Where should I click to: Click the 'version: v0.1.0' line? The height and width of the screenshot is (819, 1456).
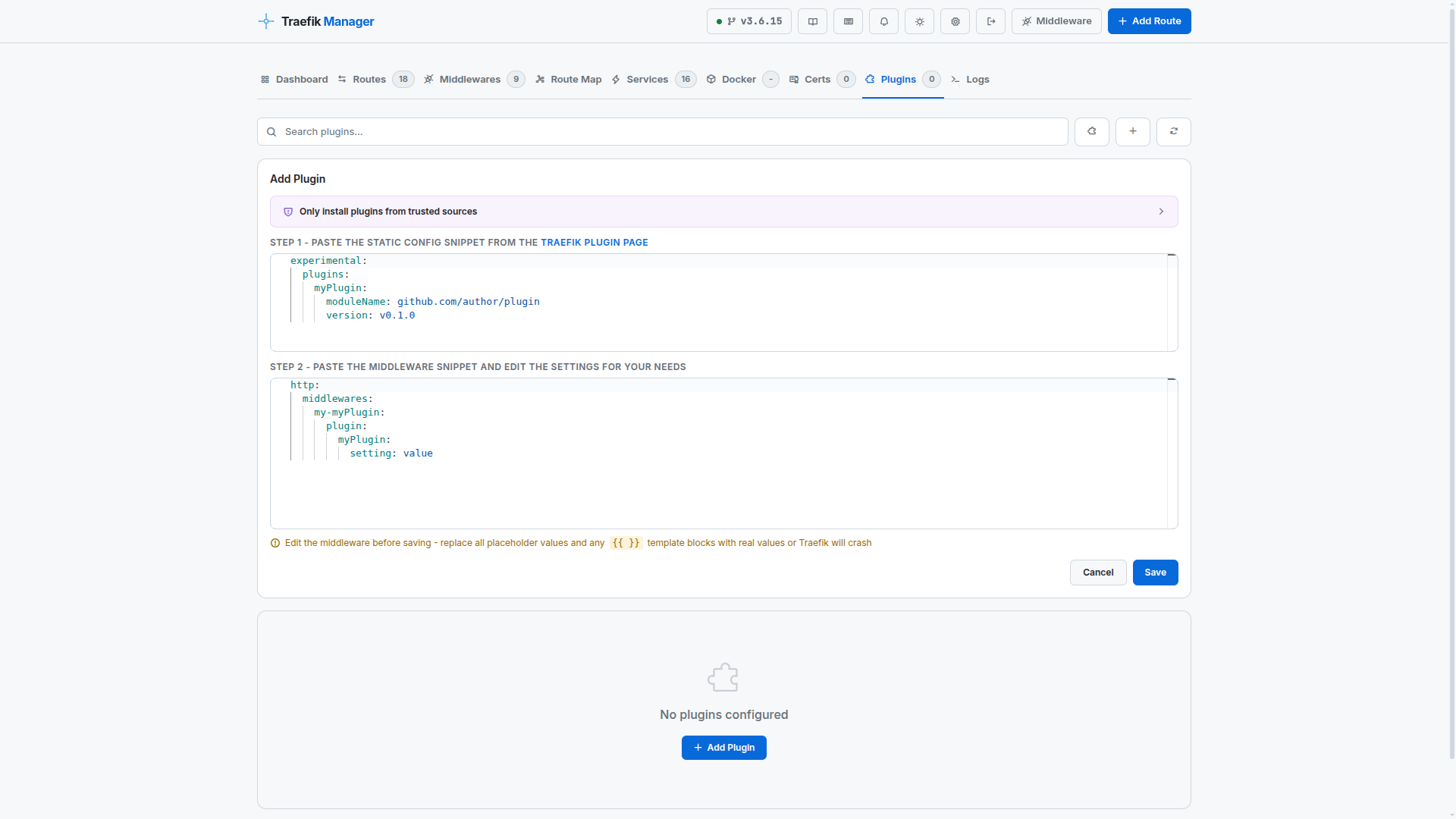coord(370,315)
